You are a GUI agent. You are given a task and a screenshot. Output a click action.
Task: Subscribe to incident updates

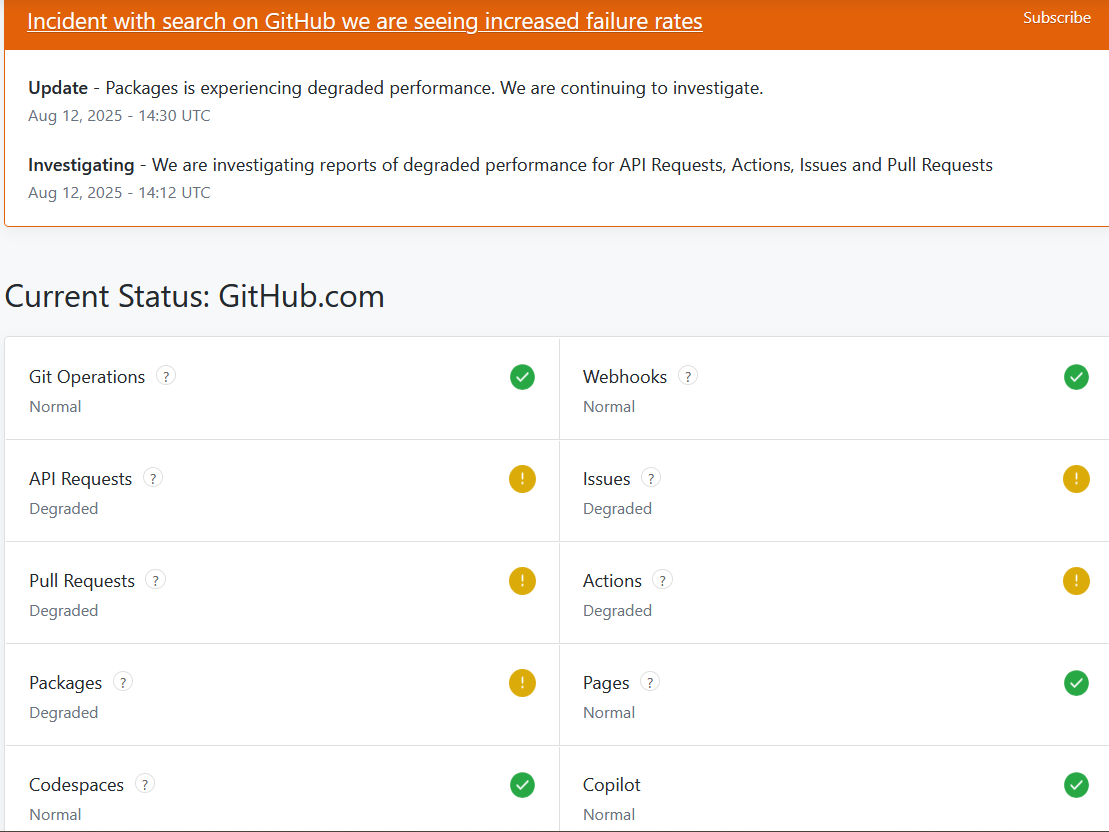pos(1056,18)
